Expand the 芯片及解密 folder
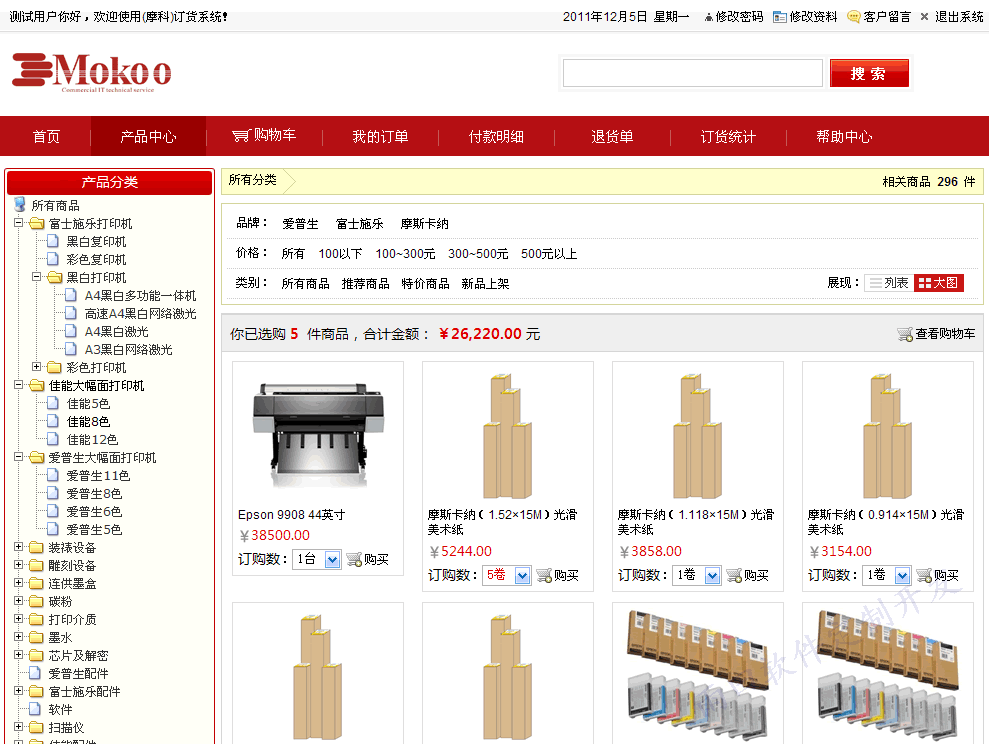Viewport: 989px width, 744px height. [x=18, y=656]
